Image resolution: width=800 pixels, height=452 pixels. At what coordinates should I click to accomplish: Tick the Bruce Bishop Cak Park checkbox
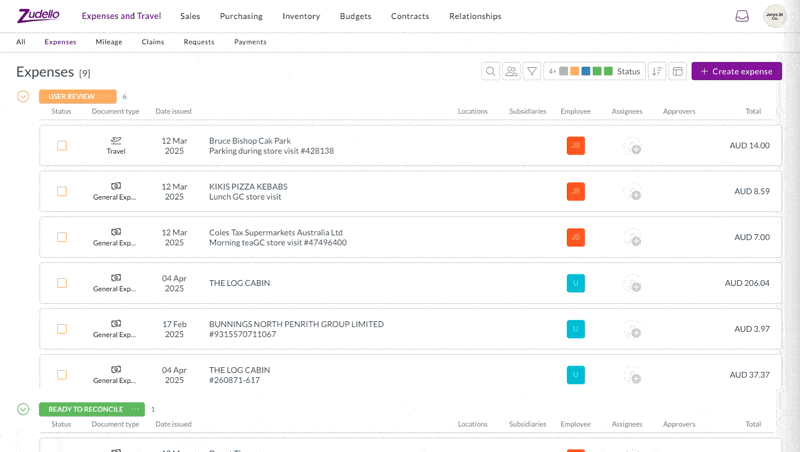pos(62,146)
